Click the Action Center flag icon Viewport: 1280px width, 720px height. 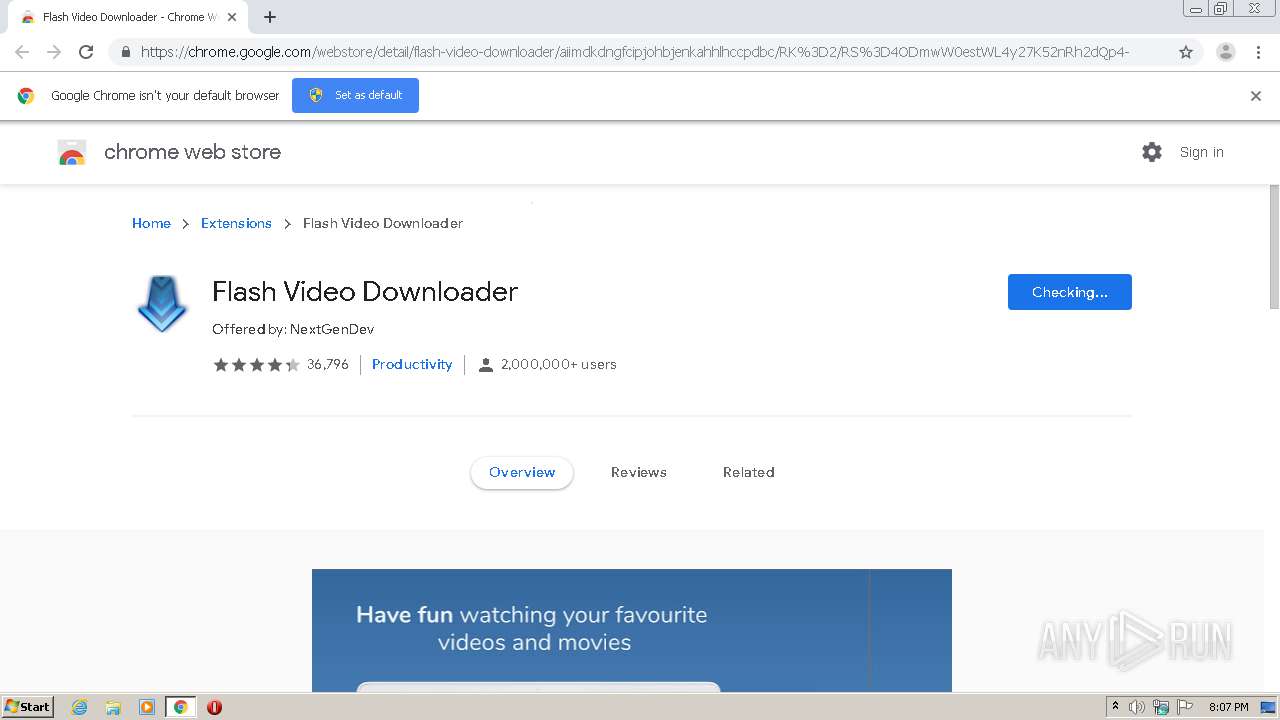click(x=1185, y=707)
